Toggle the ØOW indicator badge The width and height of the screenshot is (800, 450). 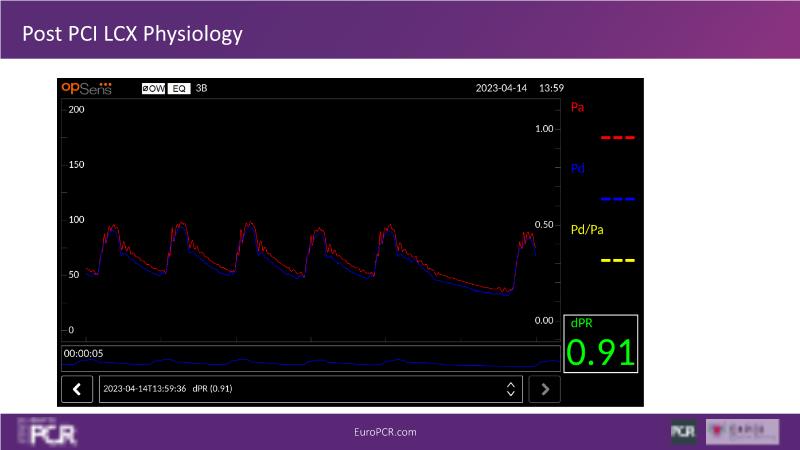click(x=154, y=89)
